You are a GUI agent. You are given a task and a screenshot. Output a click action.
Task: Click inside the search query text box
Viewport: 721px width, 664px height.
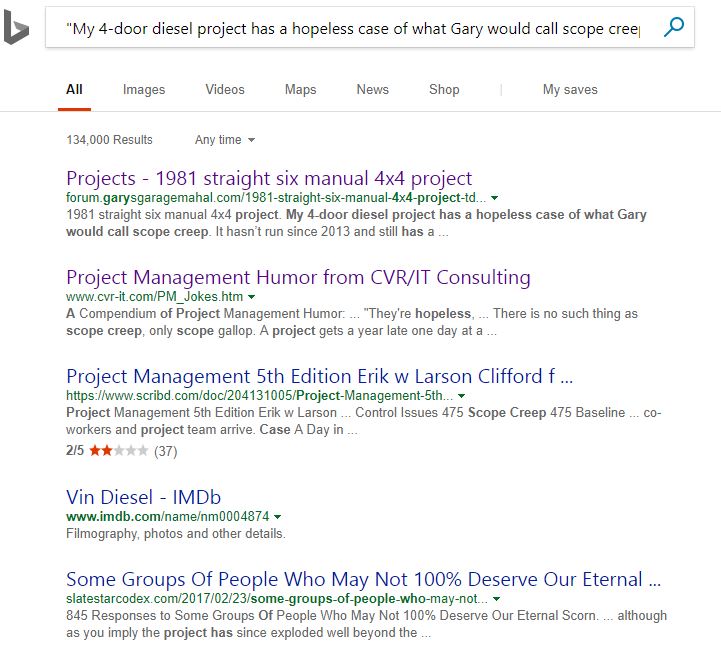[x=350, y=29]
